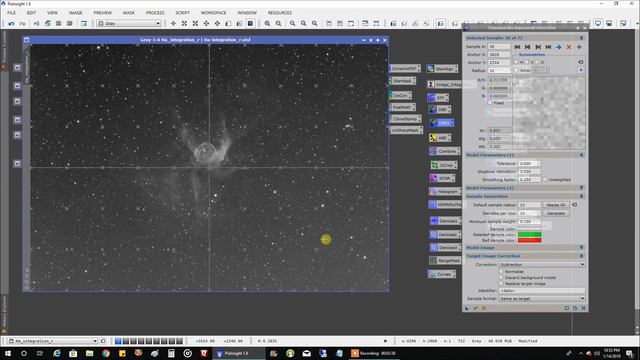Open the Image_Integration process icon
The width and height of the screenshot is (640, 360).
(445, 84)
